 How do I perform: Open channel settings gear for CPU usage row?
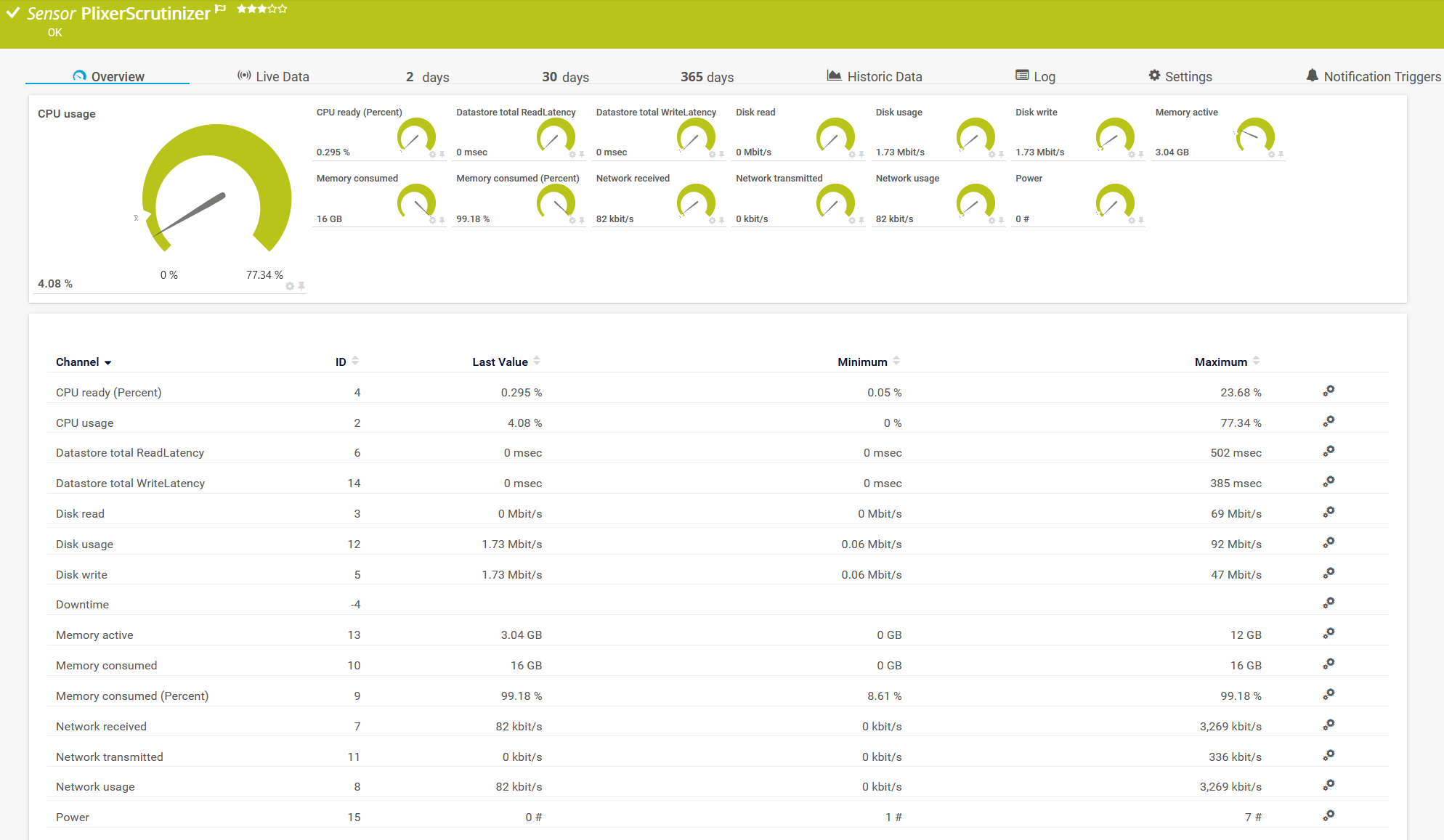coord(1329,421)
